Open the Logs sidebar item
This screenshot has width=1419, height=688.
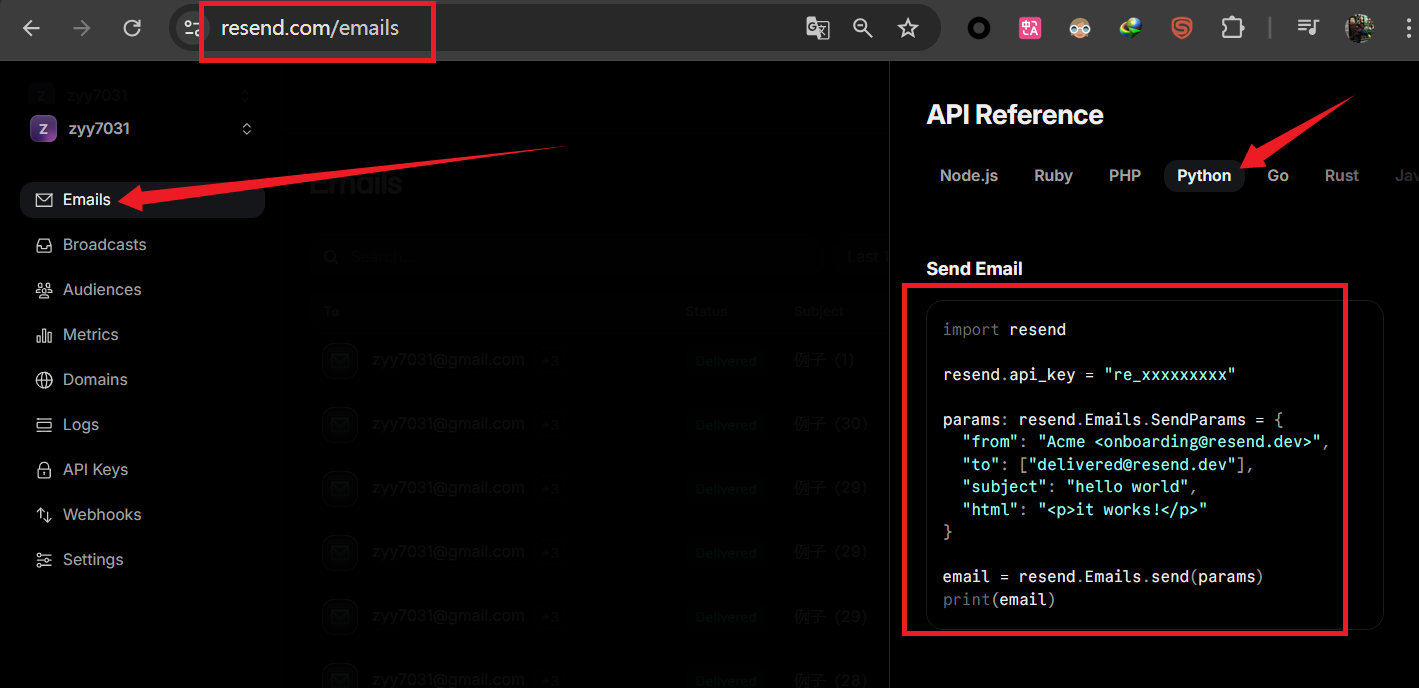142,425
